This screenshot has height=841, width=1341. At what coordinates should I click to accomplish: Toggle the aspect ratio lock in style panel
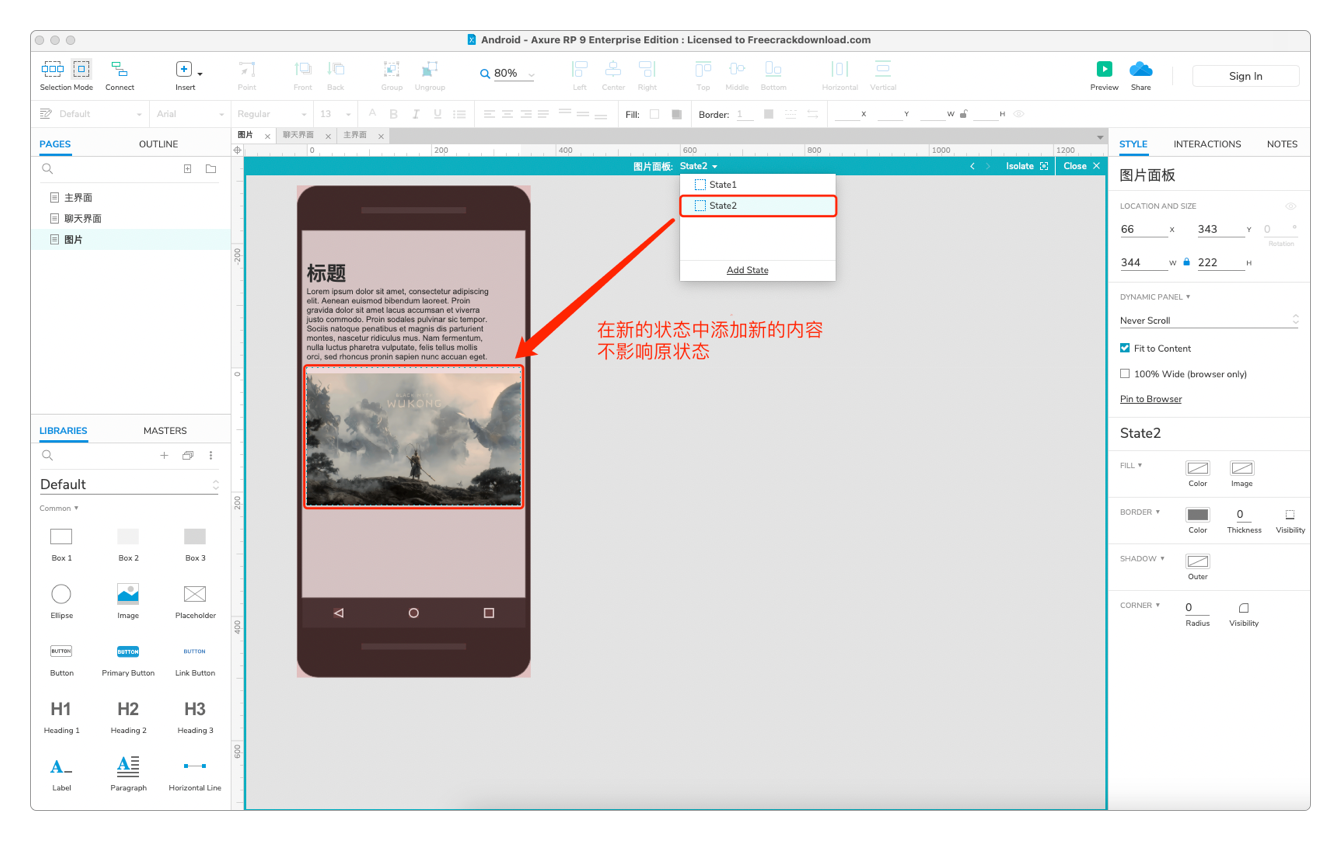coord(1186,262)
